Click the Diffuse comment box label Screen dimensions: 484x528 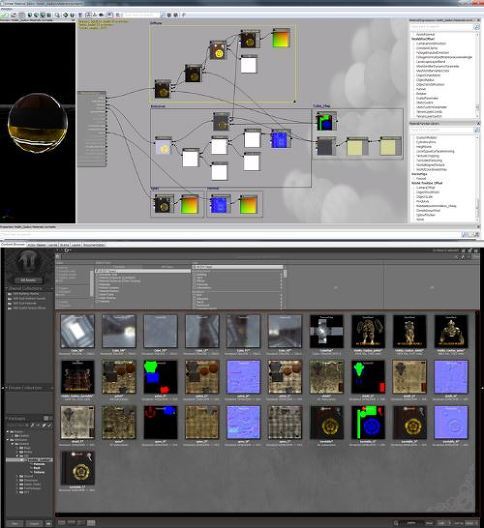[156, 23]
